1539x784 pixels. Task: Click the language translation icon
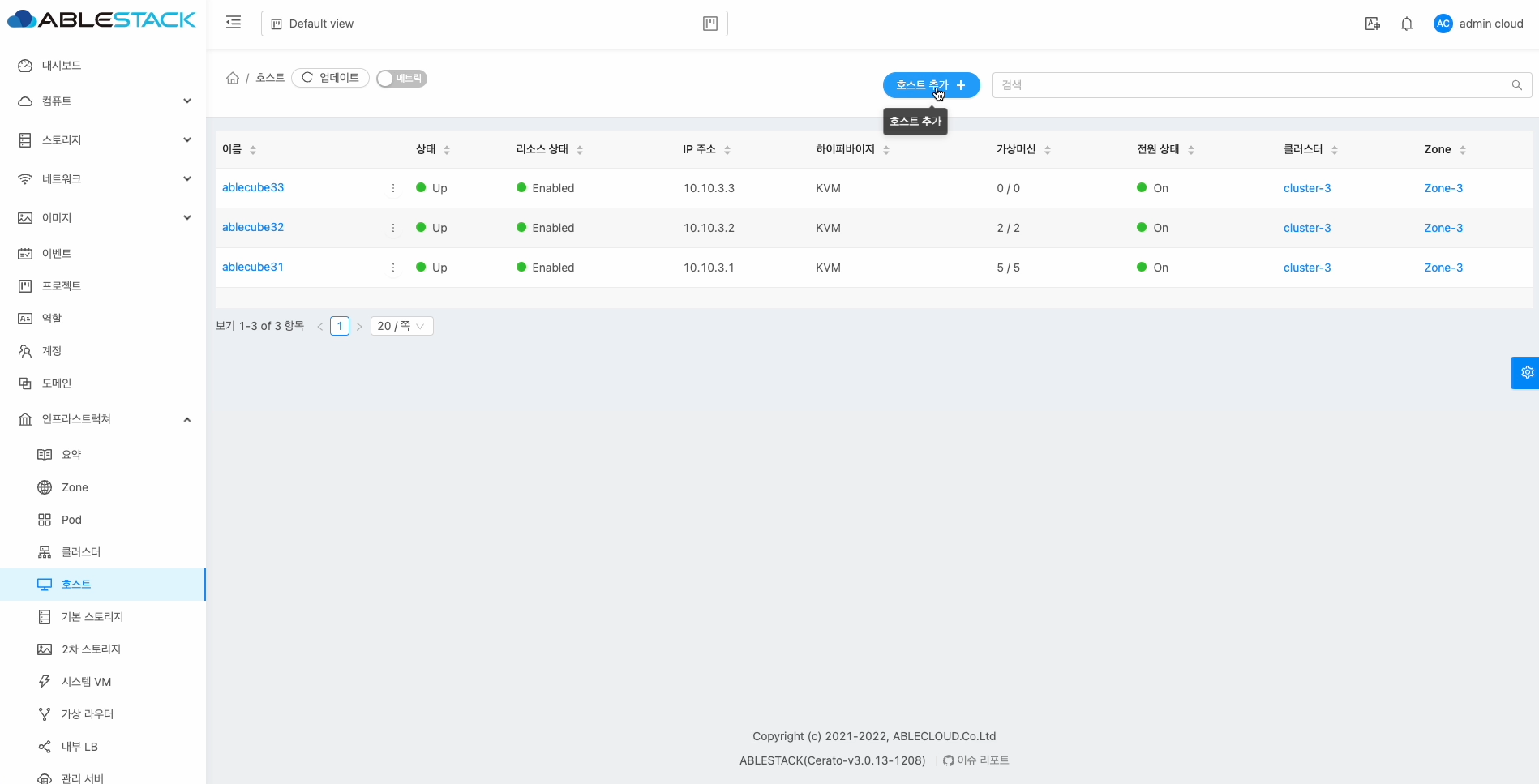(1372, 24)
